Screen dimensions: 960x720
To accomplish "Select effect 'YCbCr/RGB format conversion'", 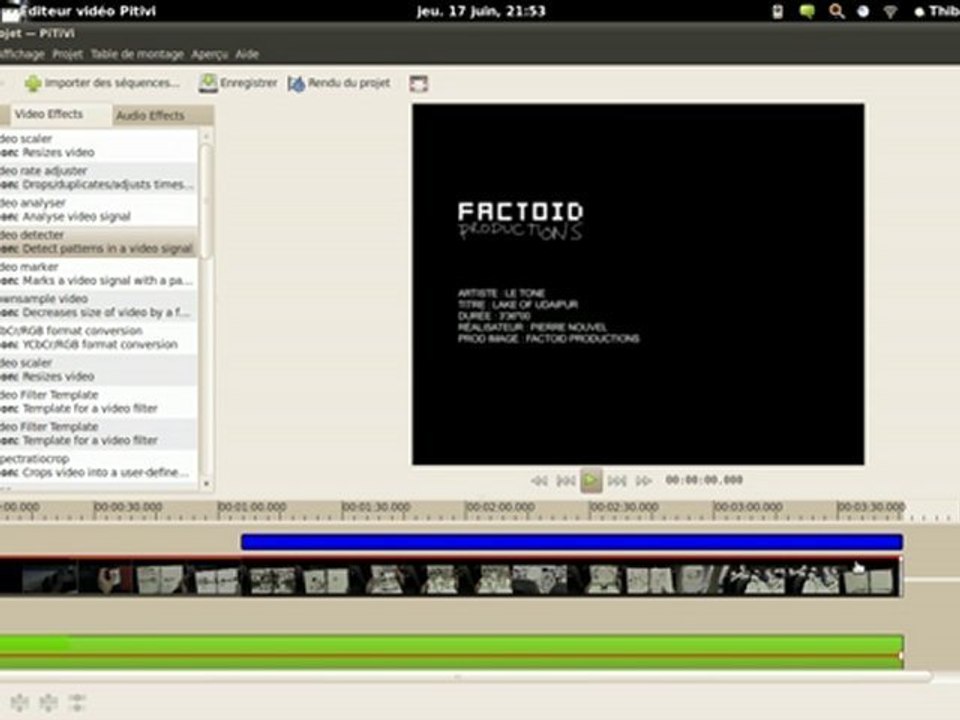I will pos(98,337).
